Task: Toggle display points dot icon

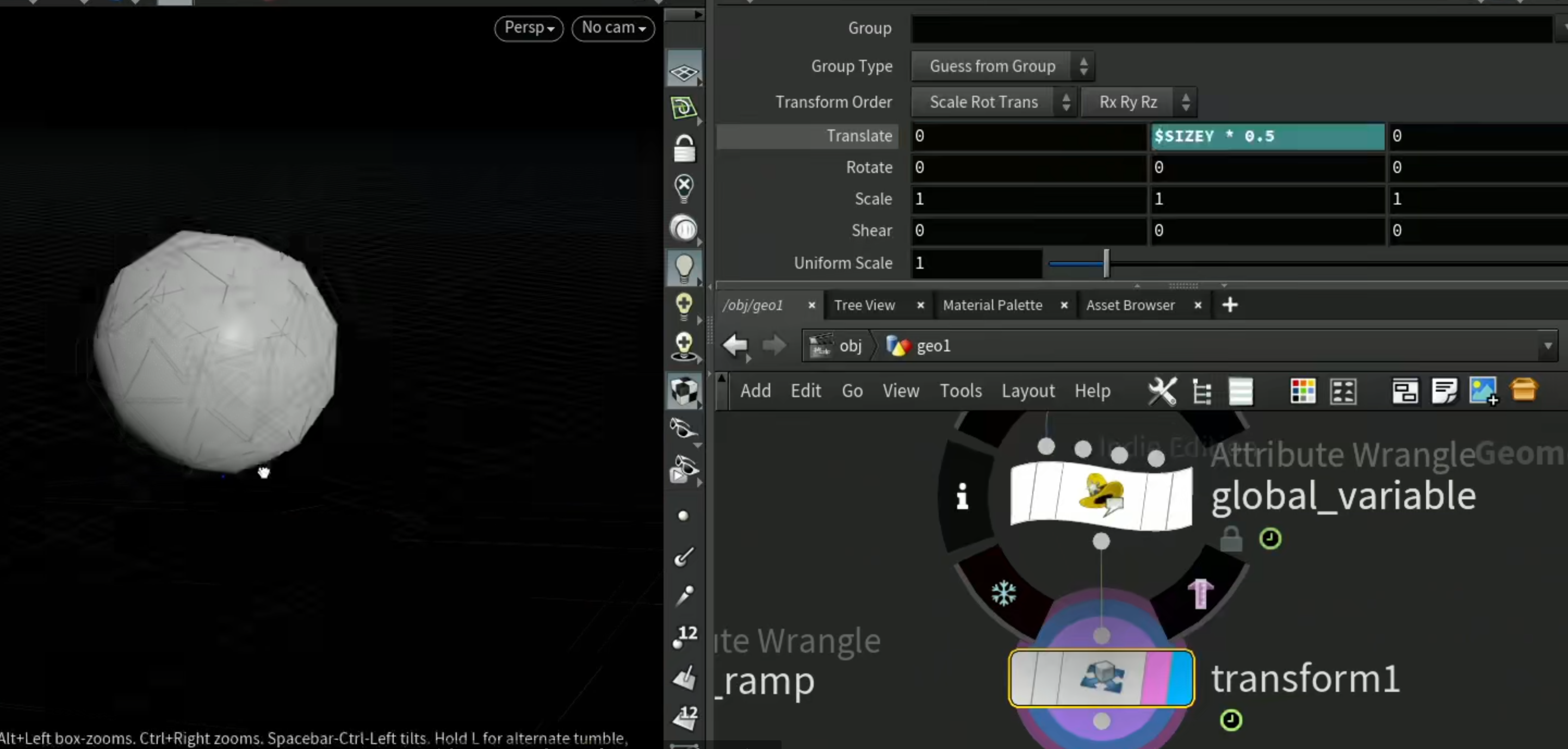Action: click(684, 516)
